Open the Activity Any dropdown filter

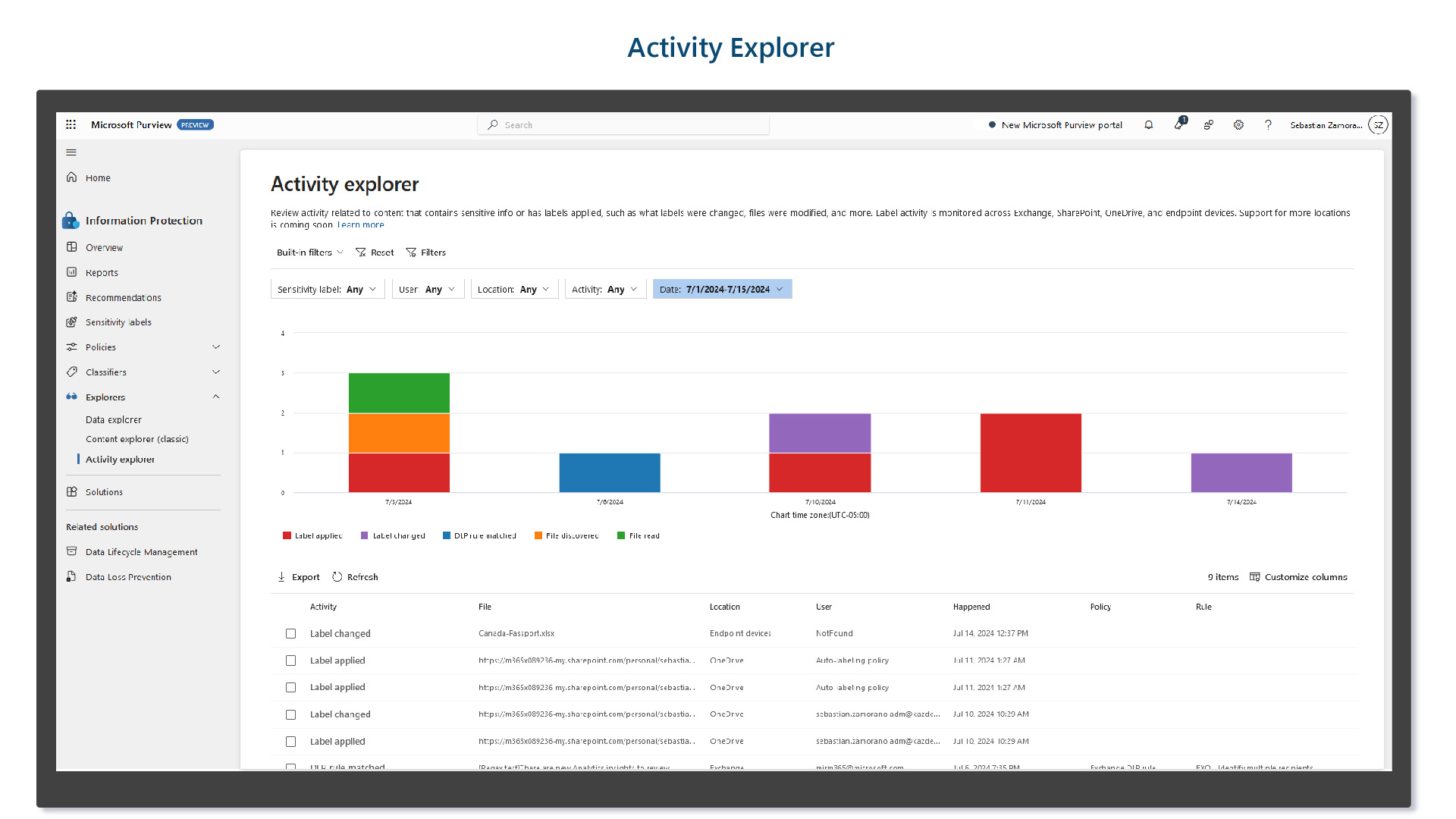coord(603,289)
